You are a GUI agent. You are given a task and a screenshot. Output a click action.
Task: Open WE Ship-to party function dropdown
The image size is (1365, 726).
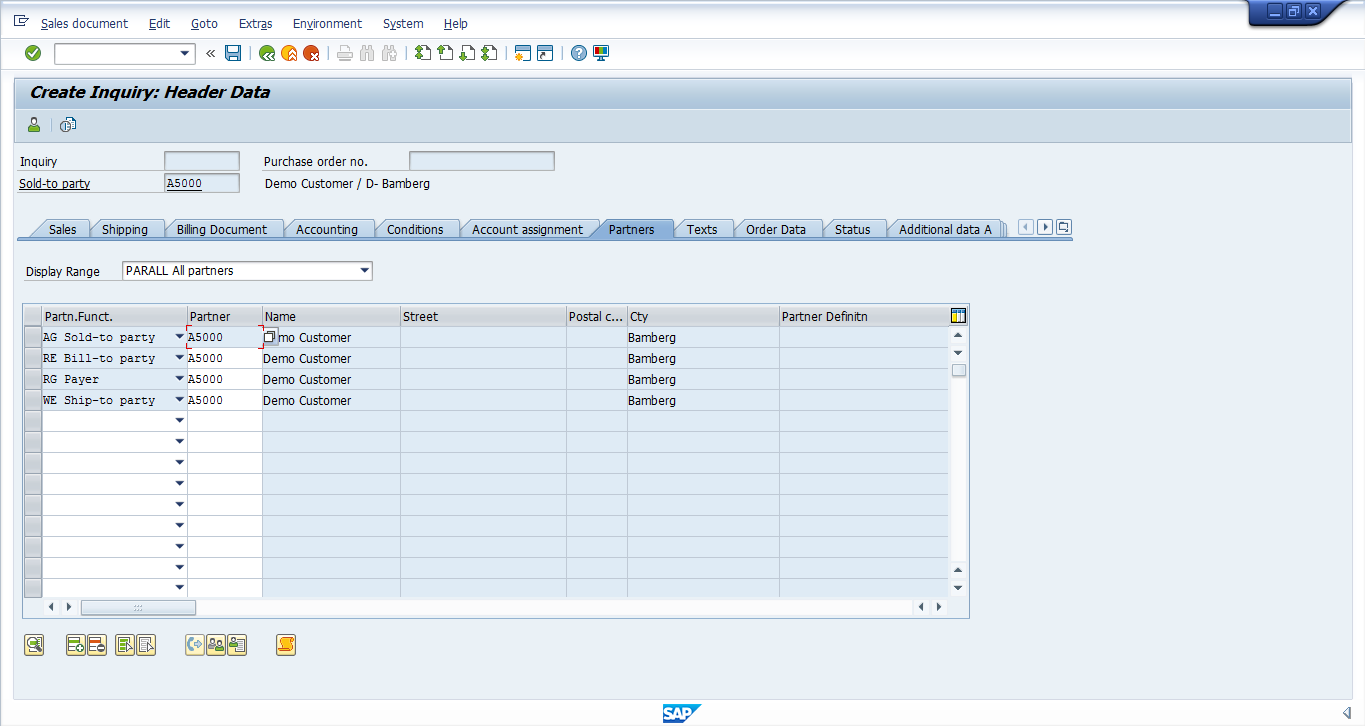pyautogui.click(x=180, y=400)
